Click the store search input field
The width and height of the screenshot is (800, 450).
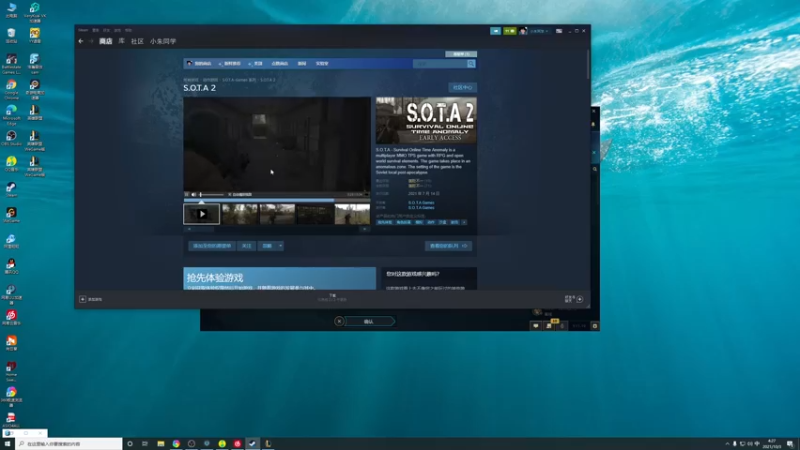(x=440, y=64)
